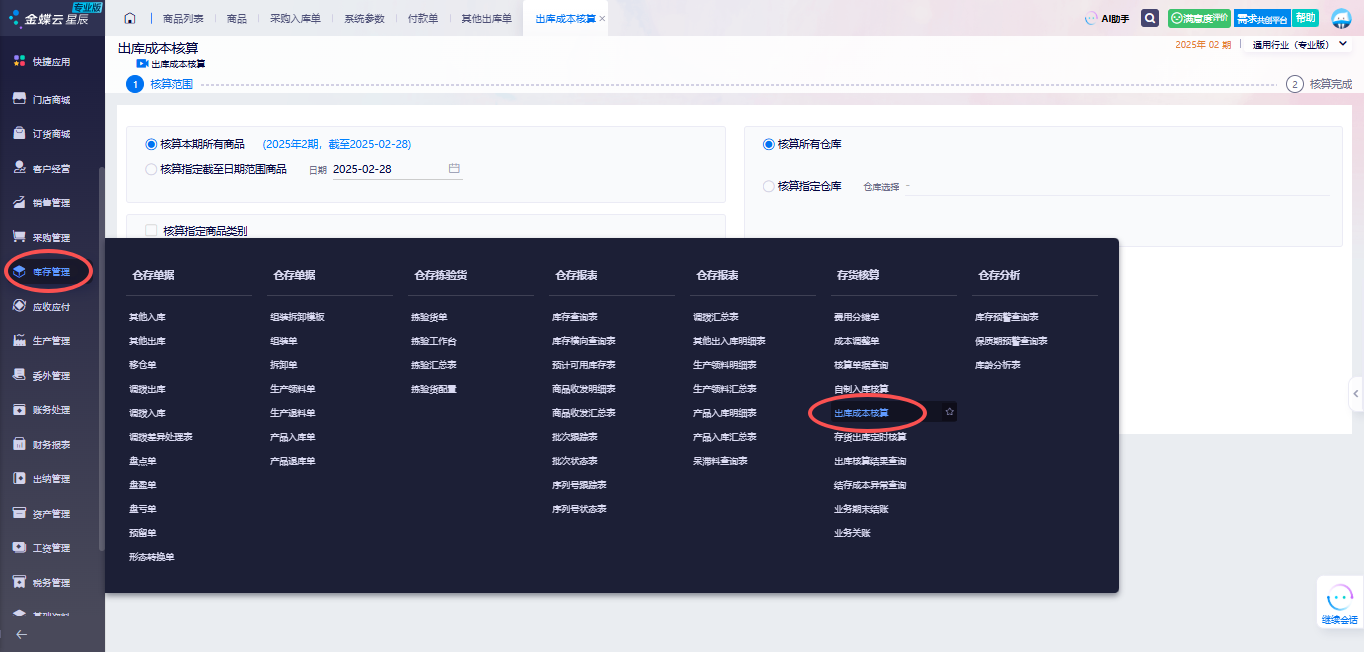
Task: Open the 继续会话 chat bot icon
Action: point(1339,601)
